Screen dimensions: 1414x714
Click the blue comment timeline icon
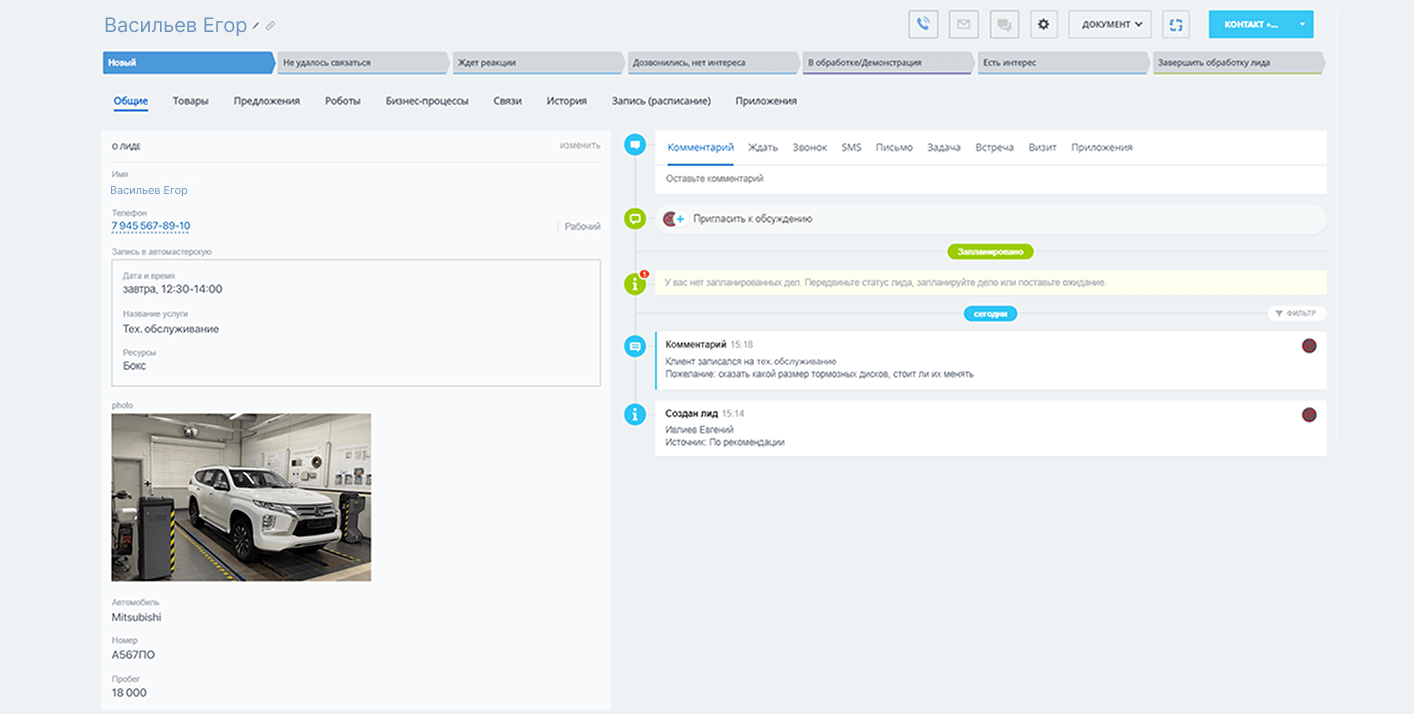point(634,145)
